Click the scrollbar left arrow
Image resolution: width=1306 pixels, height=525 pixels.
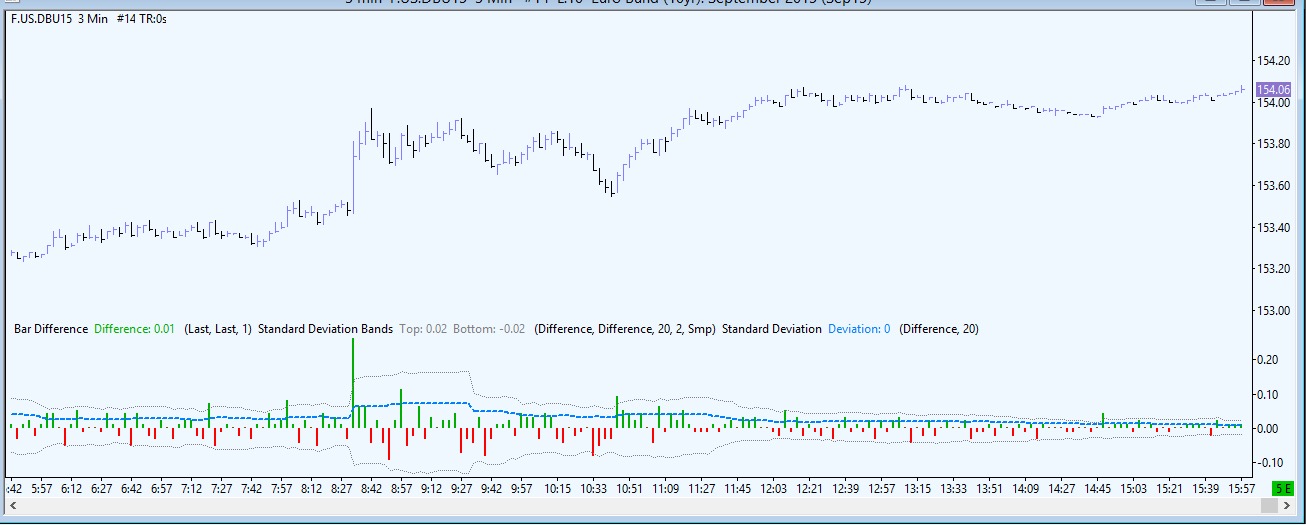13,506
